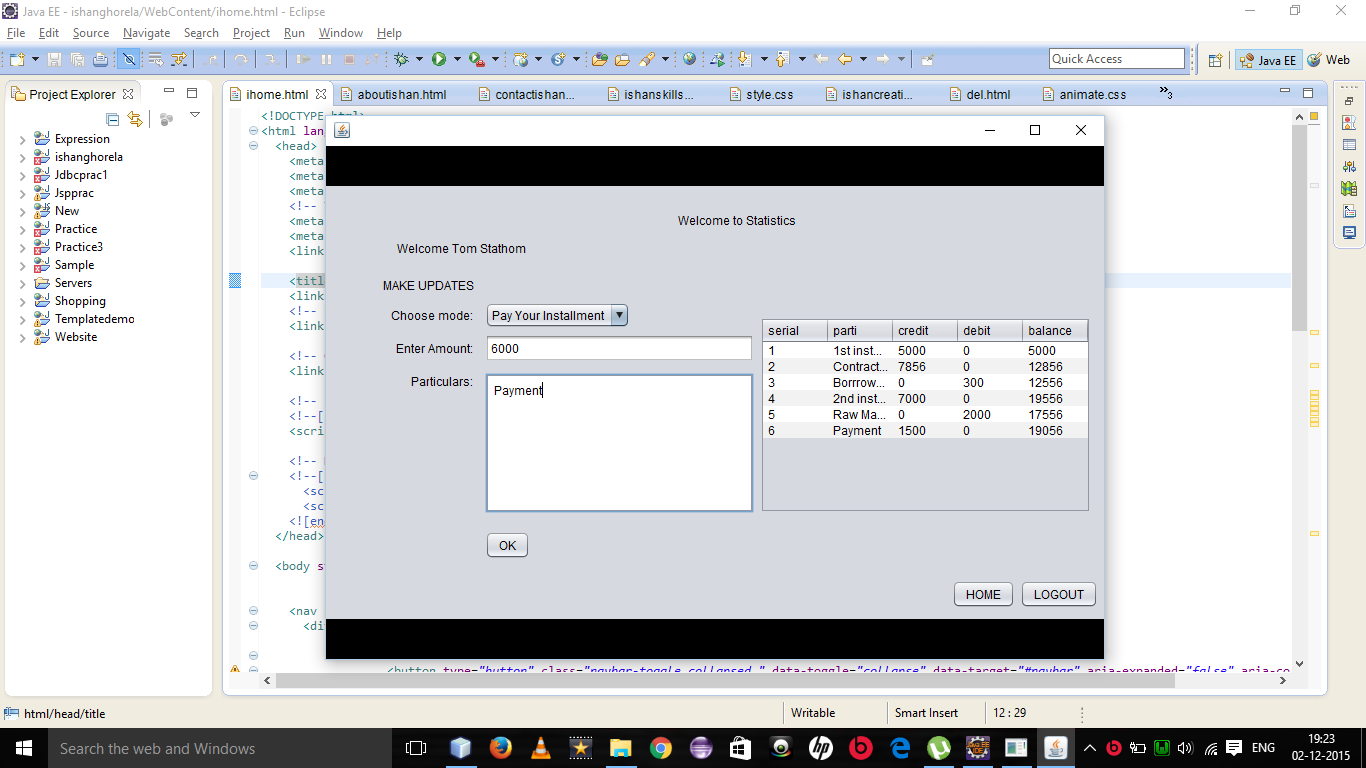Click the Open Perspective icon
The image size is (1366, 768).
pyautogui.click(x=1216, y=60)
